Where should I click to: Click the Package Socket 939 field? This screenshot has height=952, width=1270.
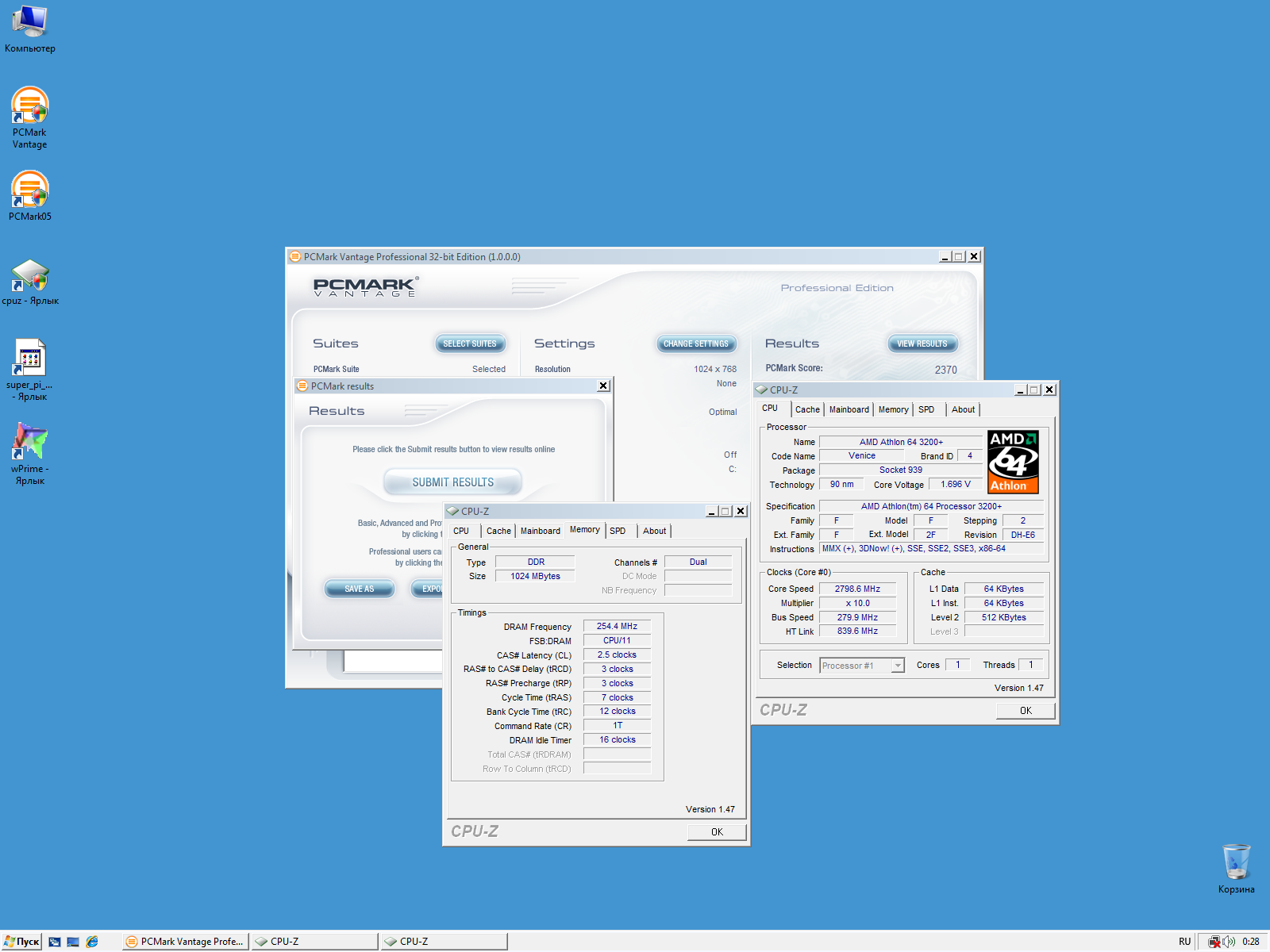pyautogui.click(x=901, y=470)
